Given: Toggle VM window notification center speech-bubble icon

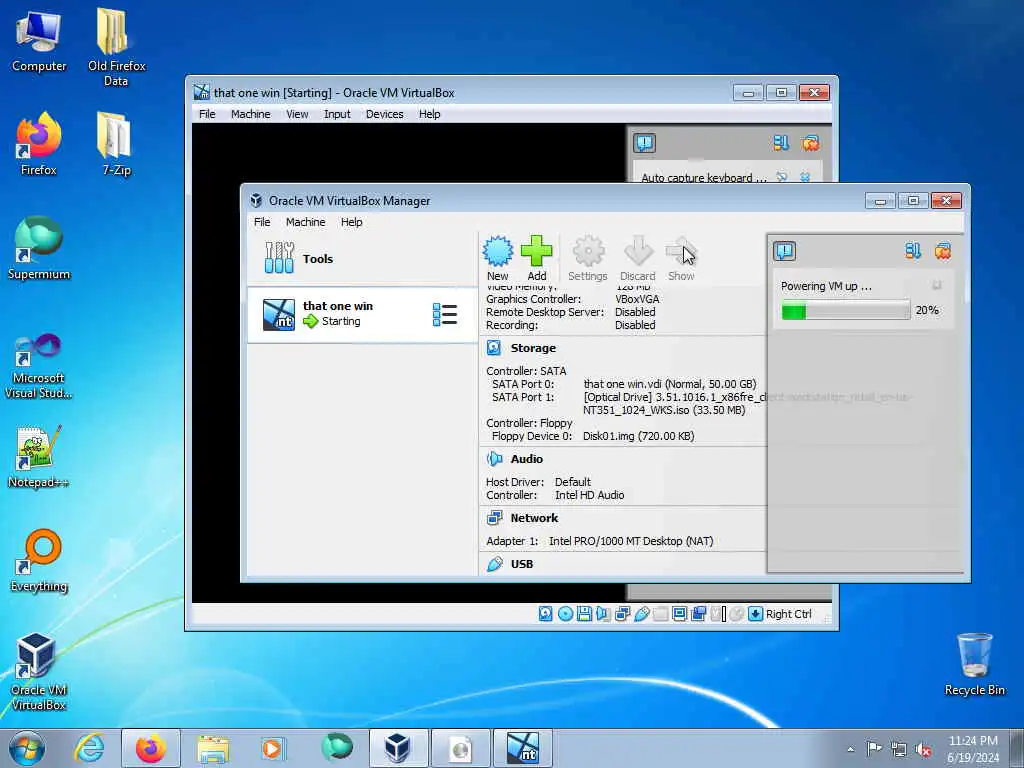Looking at the screenshot, I should tap(644, 142).
